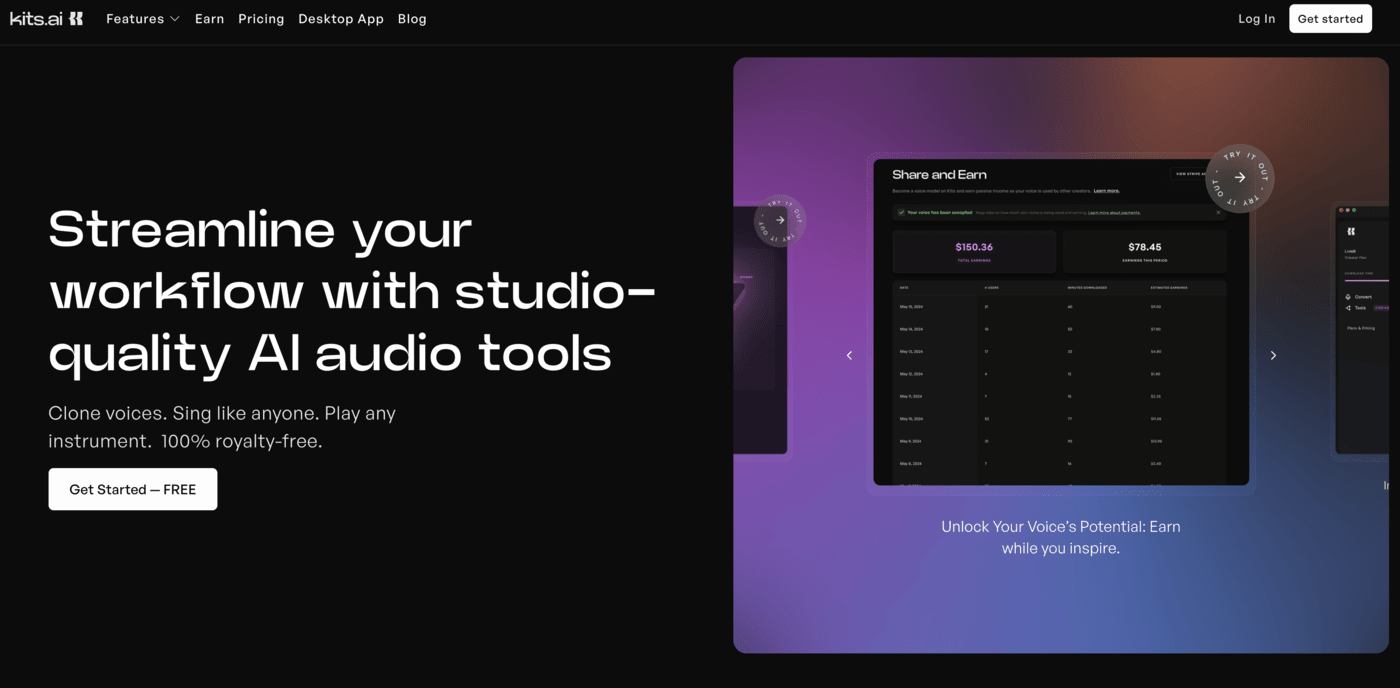The width and height of the screenshot is (1400, 688).
Task: Open the Desktop App nav link
Action: click(x=341, y=18)
